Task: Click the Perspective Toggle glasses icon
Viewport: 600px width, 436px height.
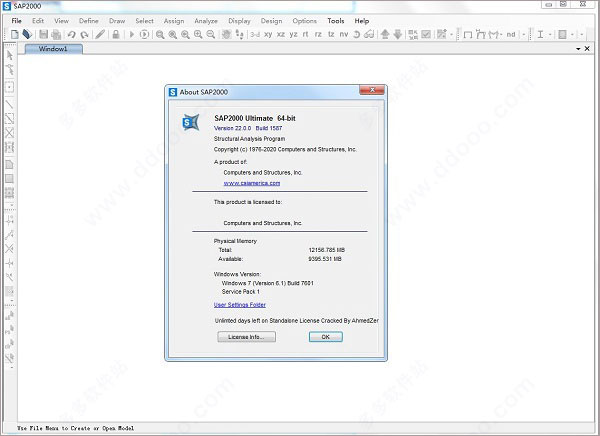Action: click(x=369, y=34)
